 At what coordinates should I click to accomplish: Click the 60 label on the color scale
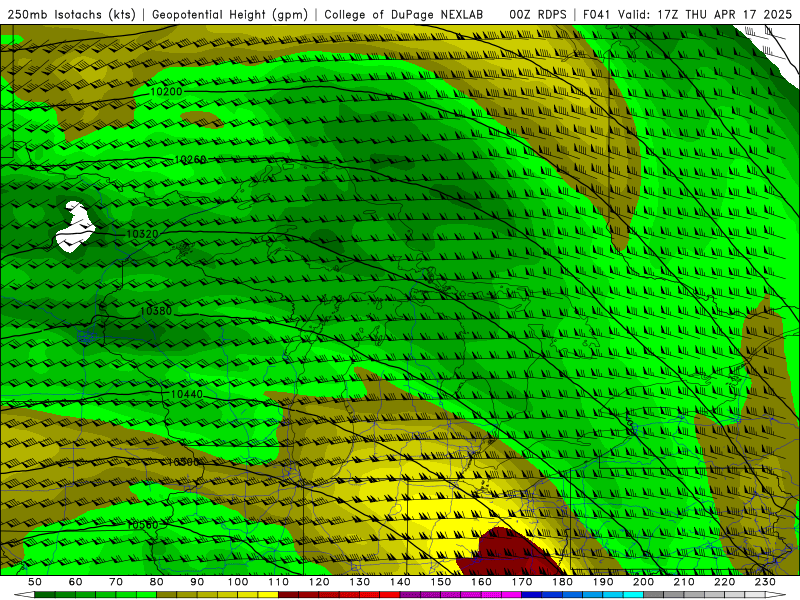[x=76, y=582]
